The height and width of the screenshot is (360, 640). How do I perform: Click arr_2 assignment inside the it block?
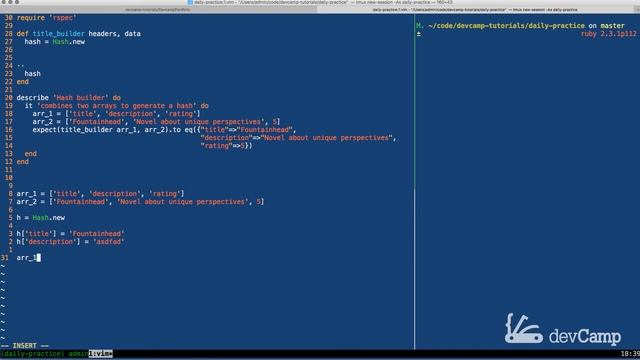156,122
